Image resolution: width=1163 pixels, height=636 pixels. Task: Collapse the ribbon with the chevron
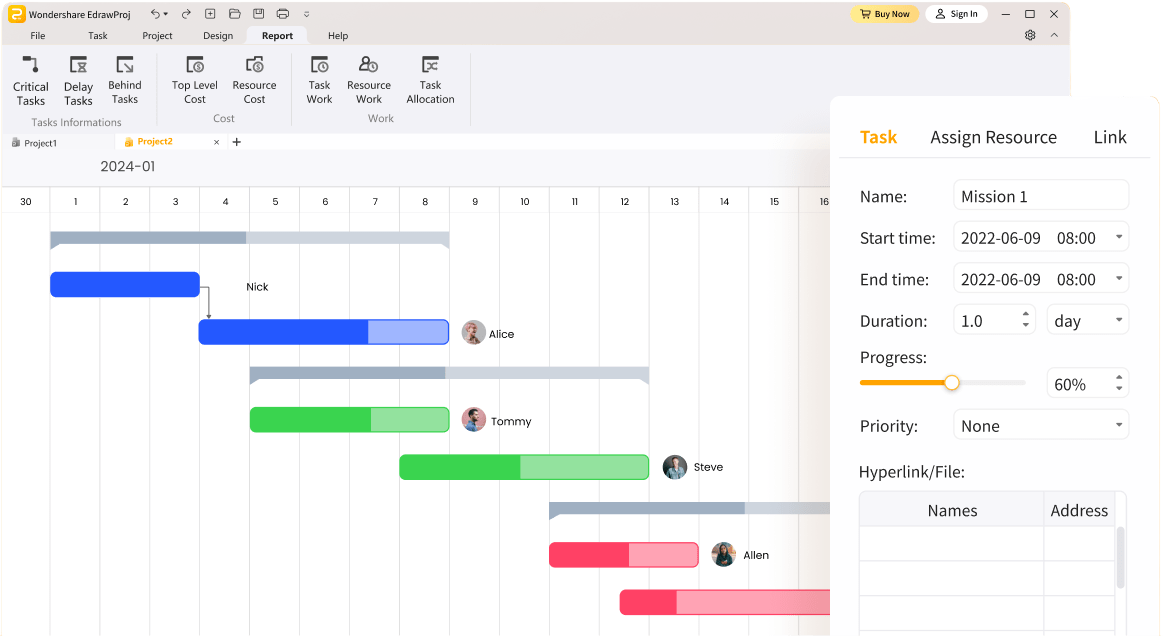pos(1054,35)
